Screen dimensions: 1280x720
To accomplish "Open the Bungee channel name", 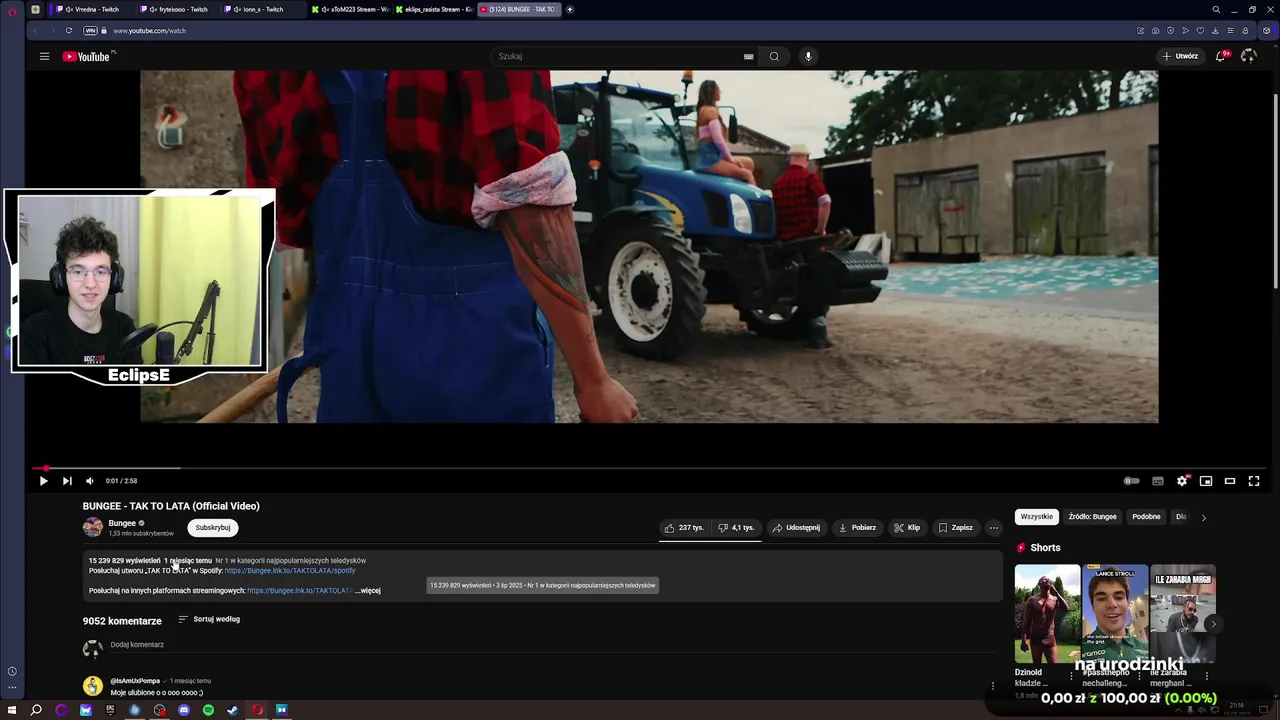I will (x=122, y=523).
